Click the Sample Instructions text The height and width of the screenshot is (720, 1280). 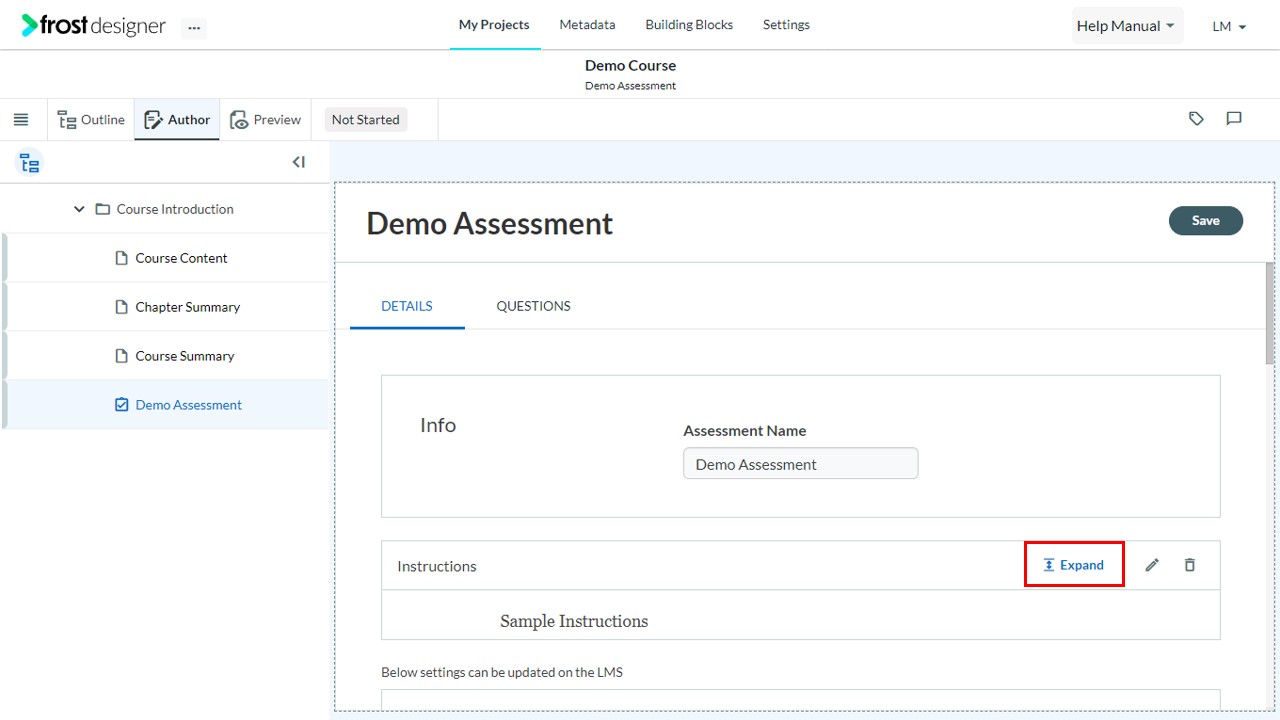coord(574,622)
